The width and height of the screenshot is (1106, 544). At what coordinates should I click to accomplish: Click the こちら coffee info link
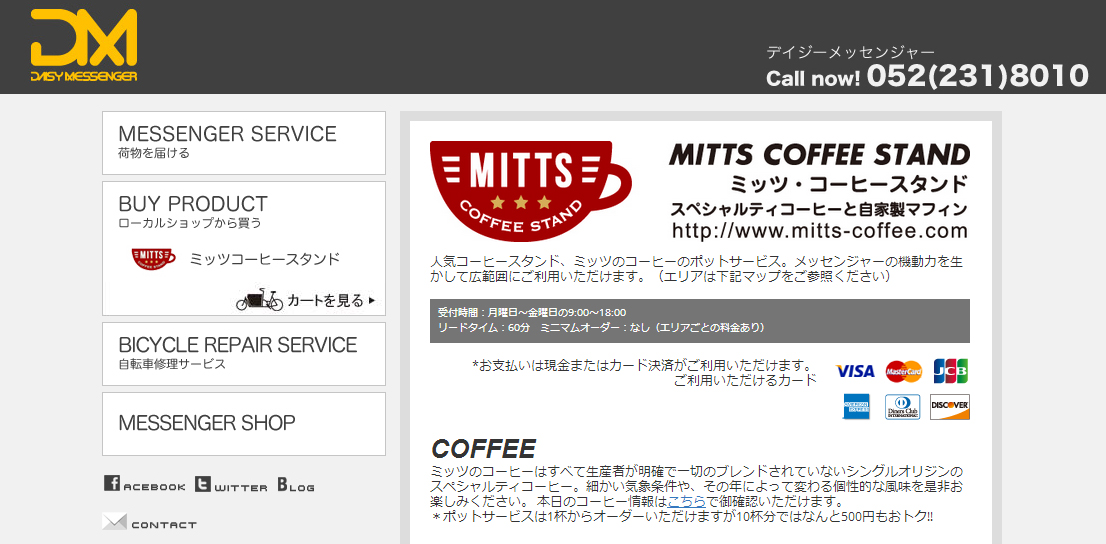pyautogui.click(x=686, y=502)
